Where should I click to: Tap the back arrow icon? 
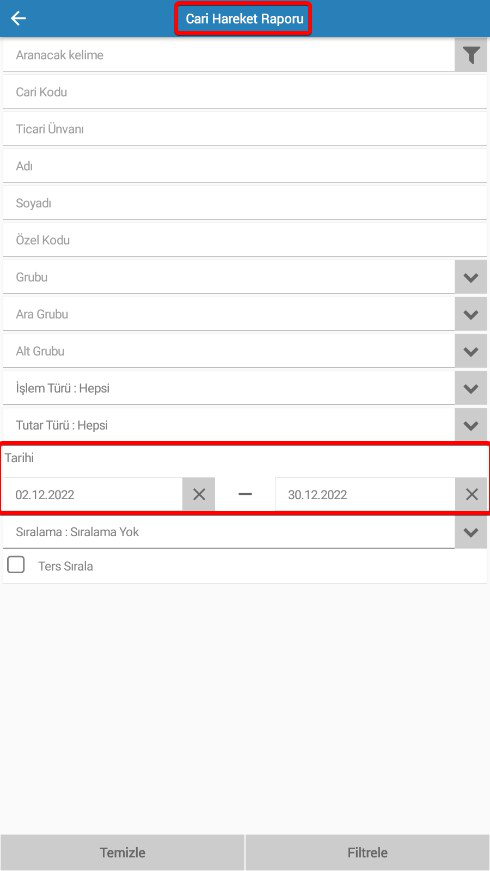(x=18, y=18)
